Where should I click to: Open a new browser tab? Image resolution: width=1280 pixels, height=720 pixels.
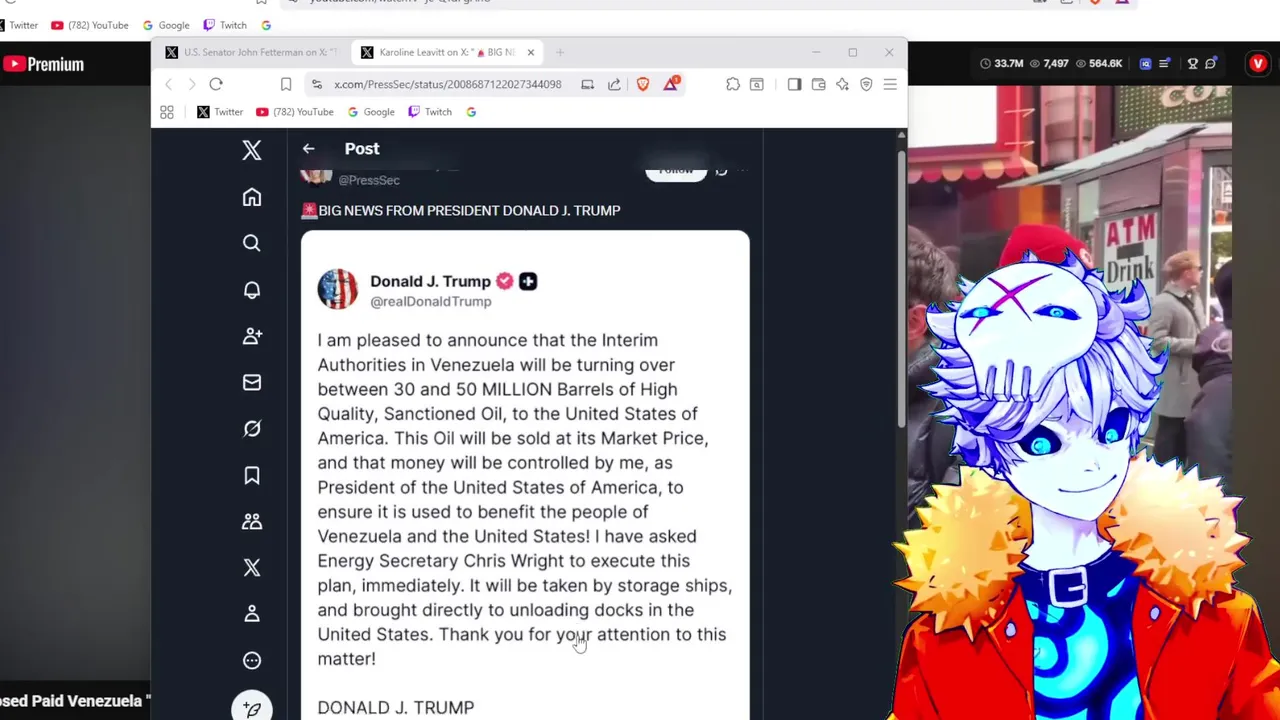coord(560,52)
